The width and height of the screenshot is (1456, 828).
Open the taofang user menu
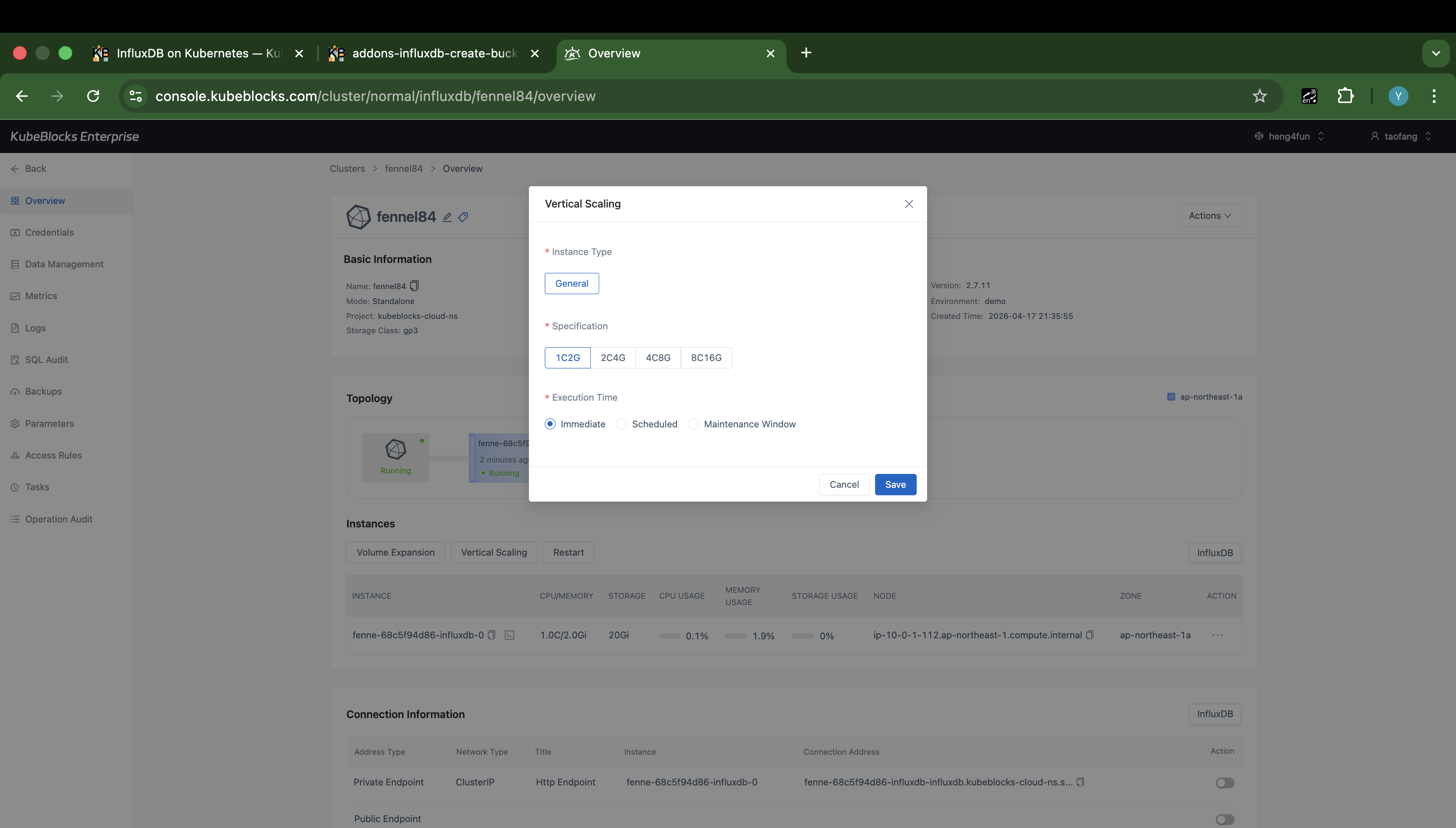point(1400,137)
